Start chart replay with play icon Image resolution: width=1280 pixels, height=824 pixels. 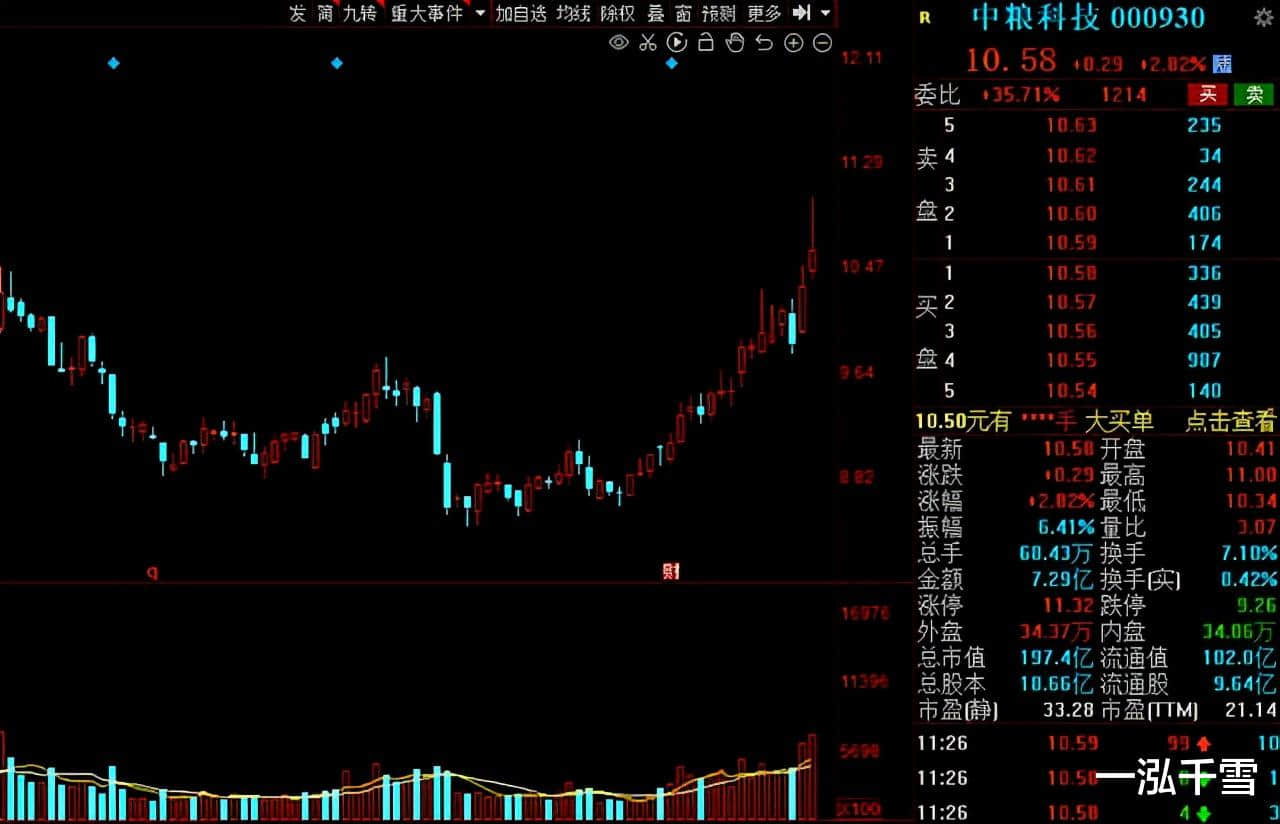(x=677, y=42)
